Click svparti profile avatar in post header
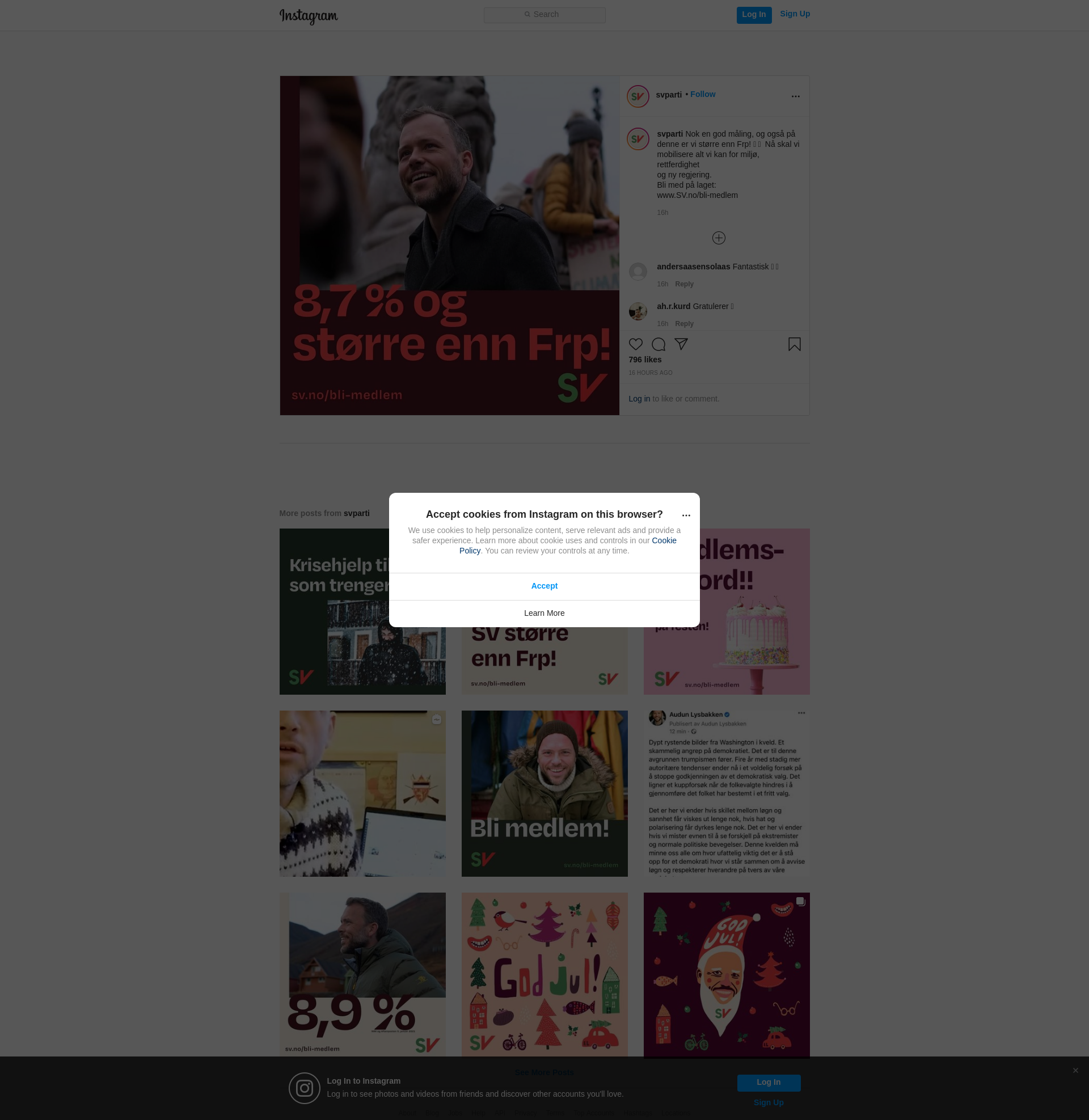The image size is (1089, 1120). [638, 96]
